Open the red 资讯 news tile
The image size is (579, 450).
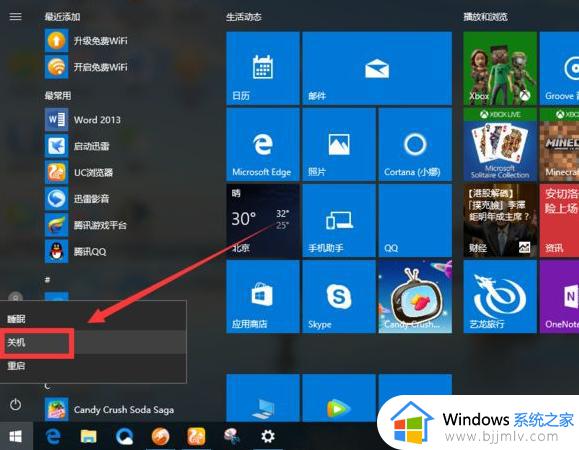[559, 220]
